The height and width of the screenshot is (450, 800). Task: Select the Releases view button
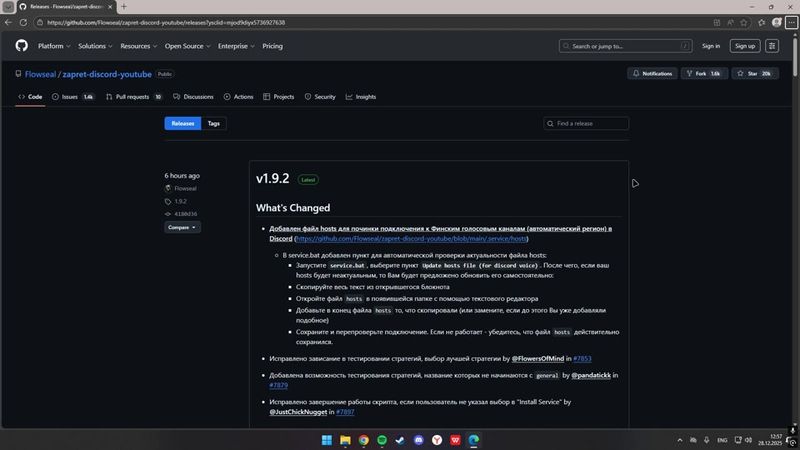(182, 124)
